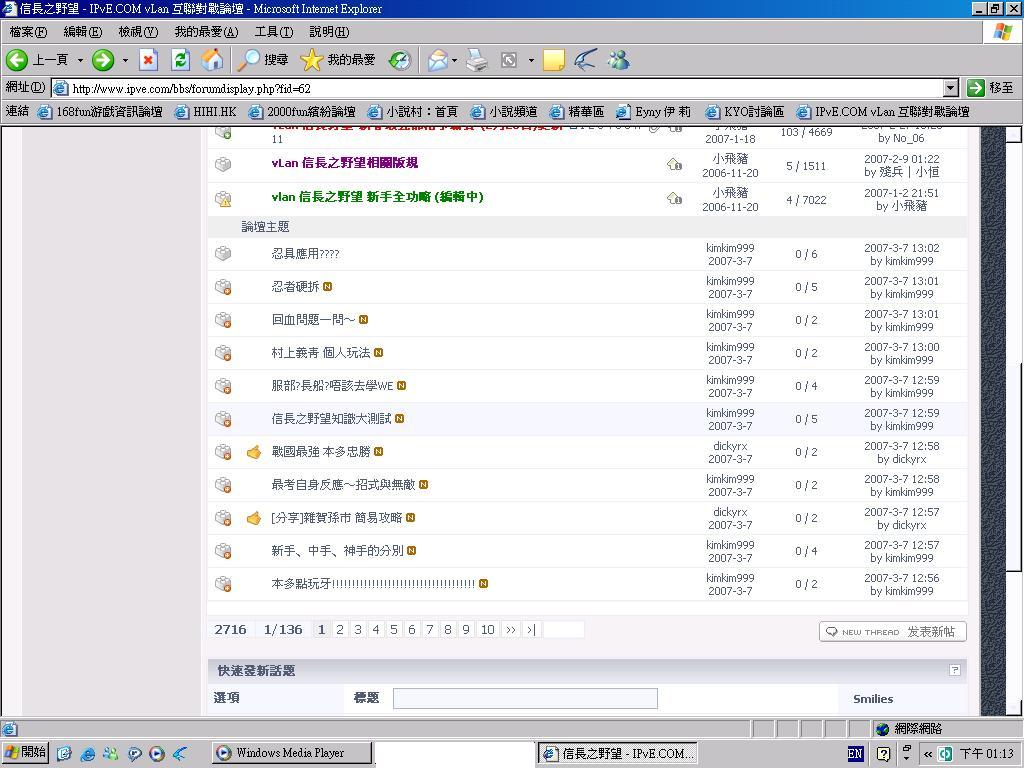Open the 我的最愛(A) menu
Viewport: 1024px width, 768px height.
coord(206,32)
